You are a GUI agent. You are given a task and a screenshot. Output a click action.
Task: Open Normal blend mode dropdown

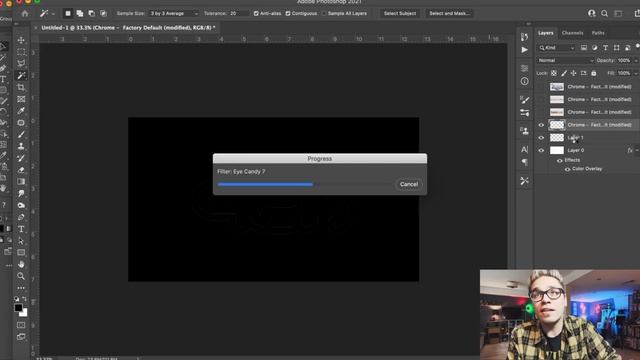(x=565, y=60)
